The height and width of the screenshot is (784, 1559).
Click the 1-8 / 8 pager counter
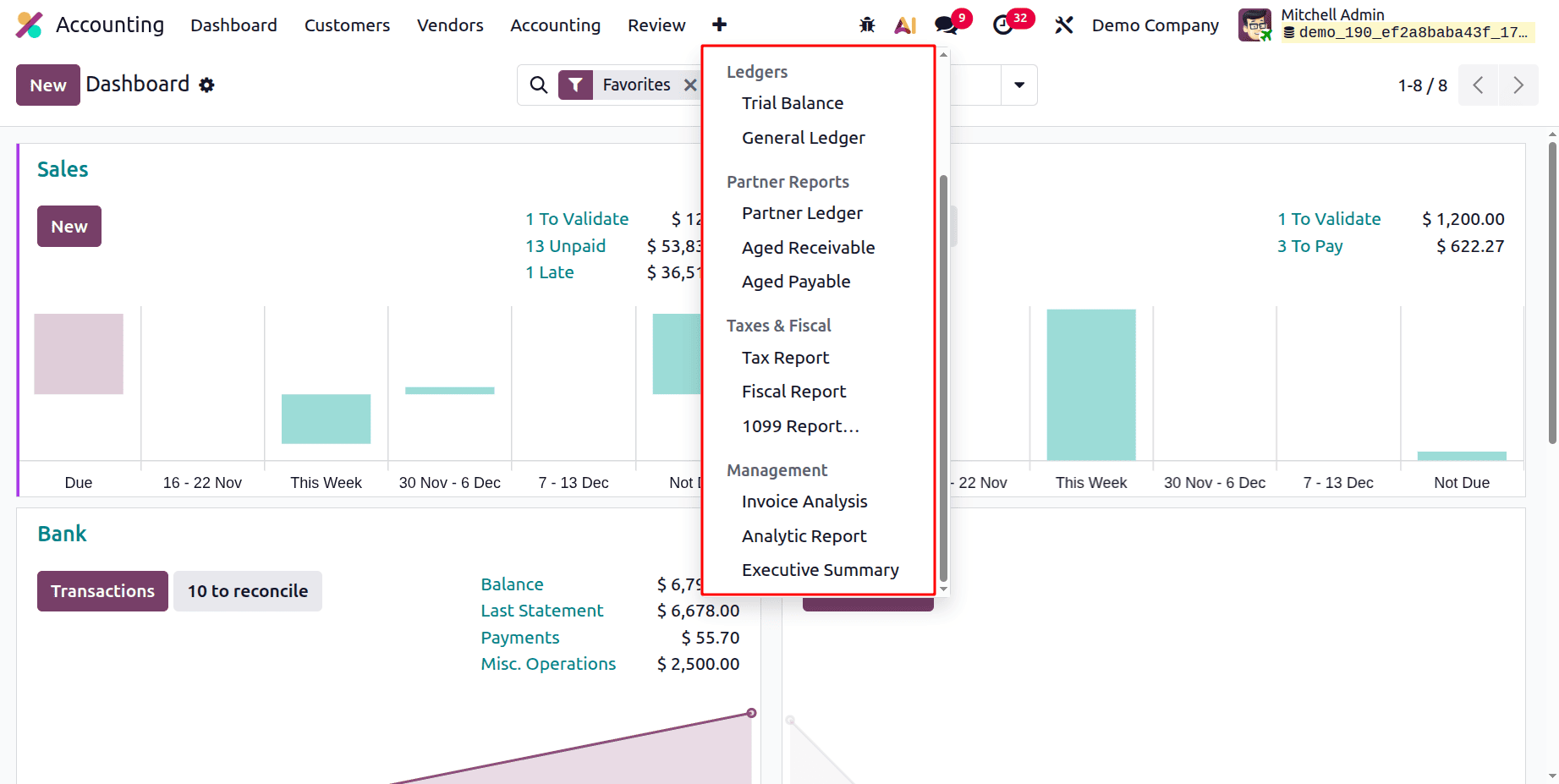click(1422, 85)
